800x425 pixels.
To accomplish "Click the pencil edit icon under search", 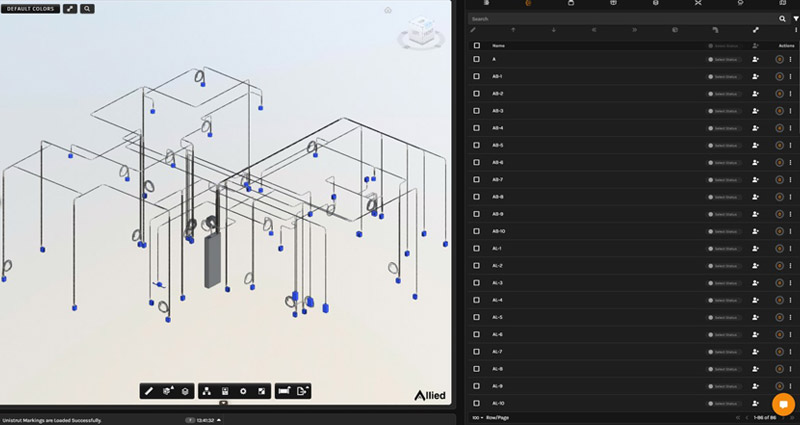I will [x=473, y=30].
